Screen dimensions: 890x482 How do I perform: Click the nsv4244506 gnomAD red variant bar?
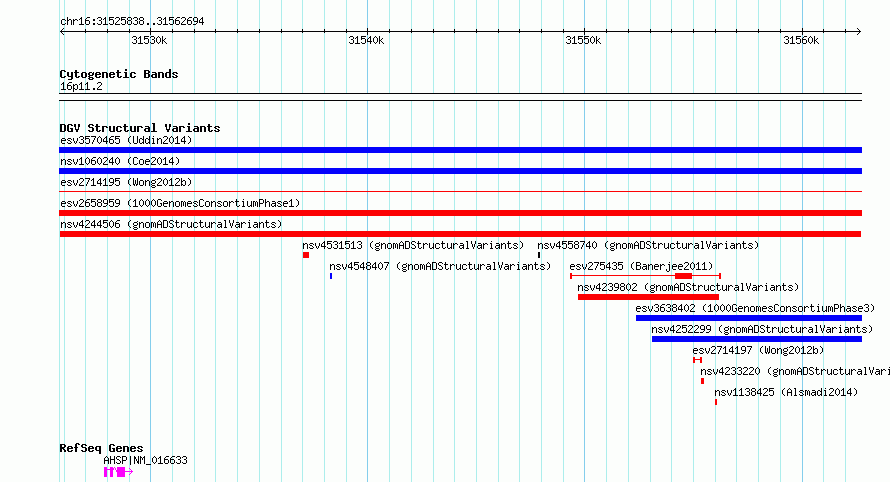pyautogui.click(x=460, y=234)
